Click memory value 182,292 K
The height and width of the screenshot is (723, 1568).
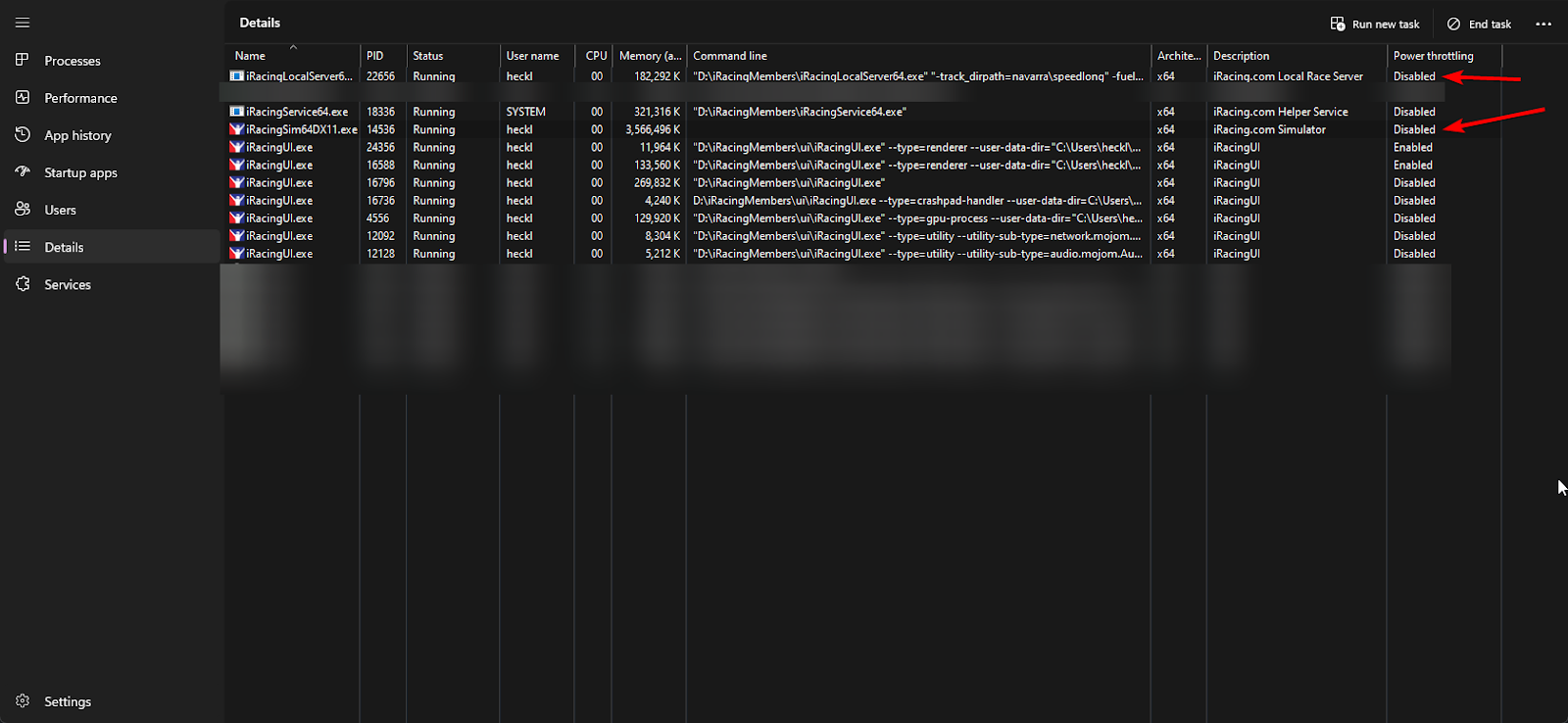[657, 75]
